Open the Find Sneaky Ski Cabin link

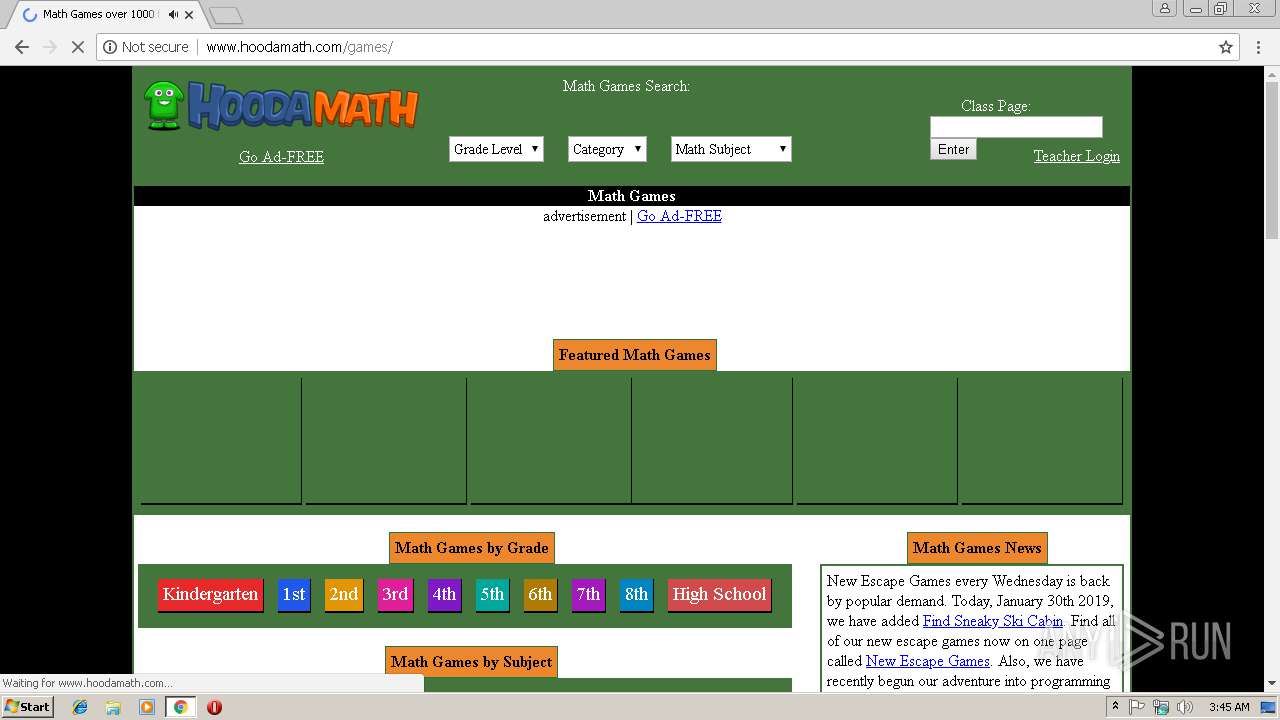pyautogui.click(x=993, y=621)
